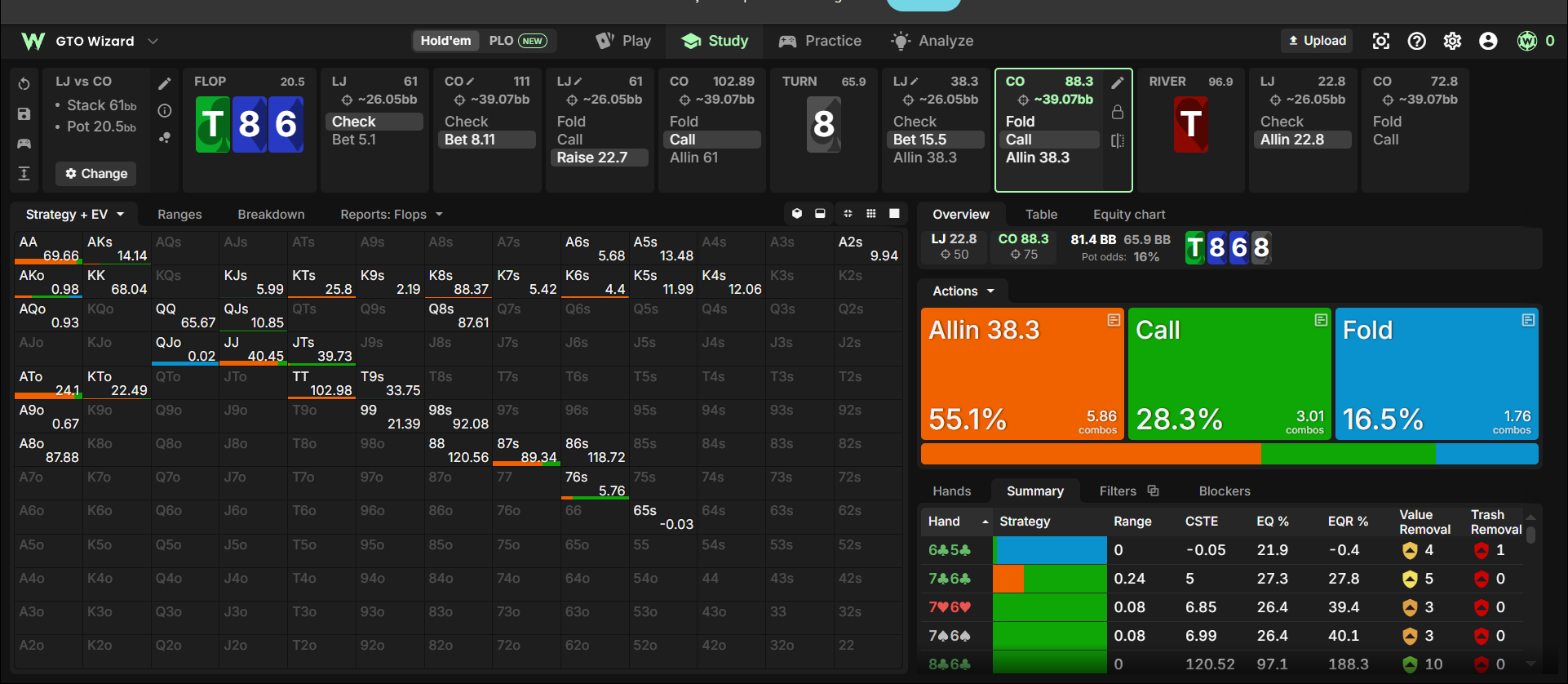Viewport: 1568px width, 684px height.
Task: Click the green W coin balance icon
Action: coord(1526,41)
